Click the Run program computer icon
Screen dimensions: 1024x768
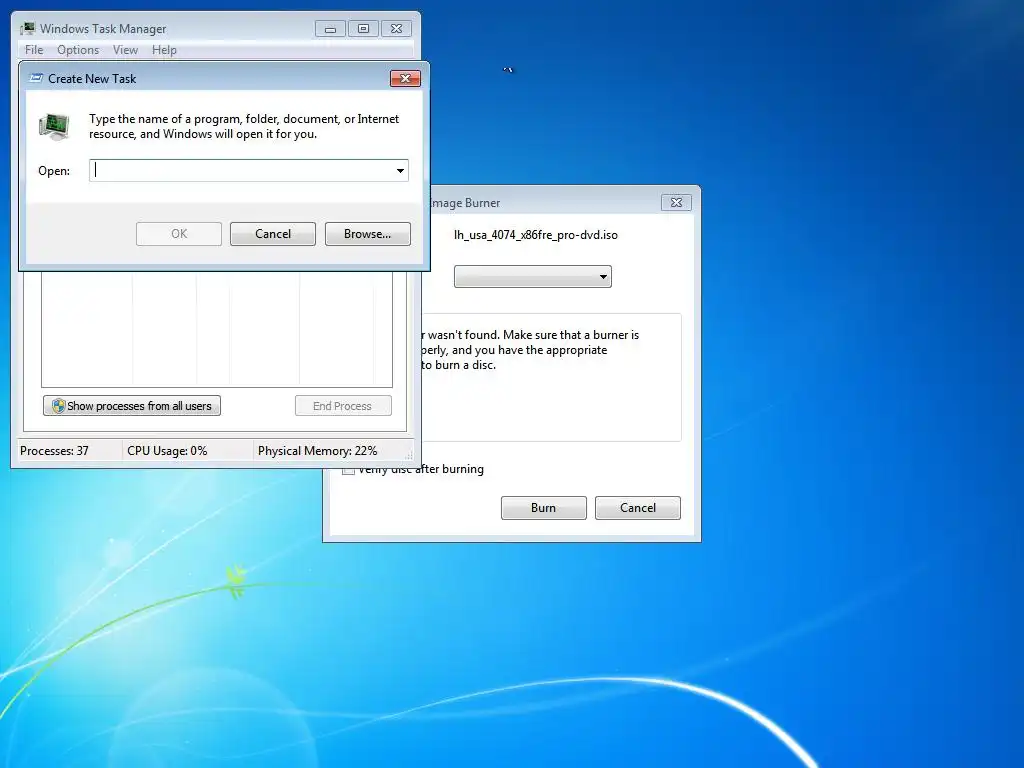click(x=54, y=126)
